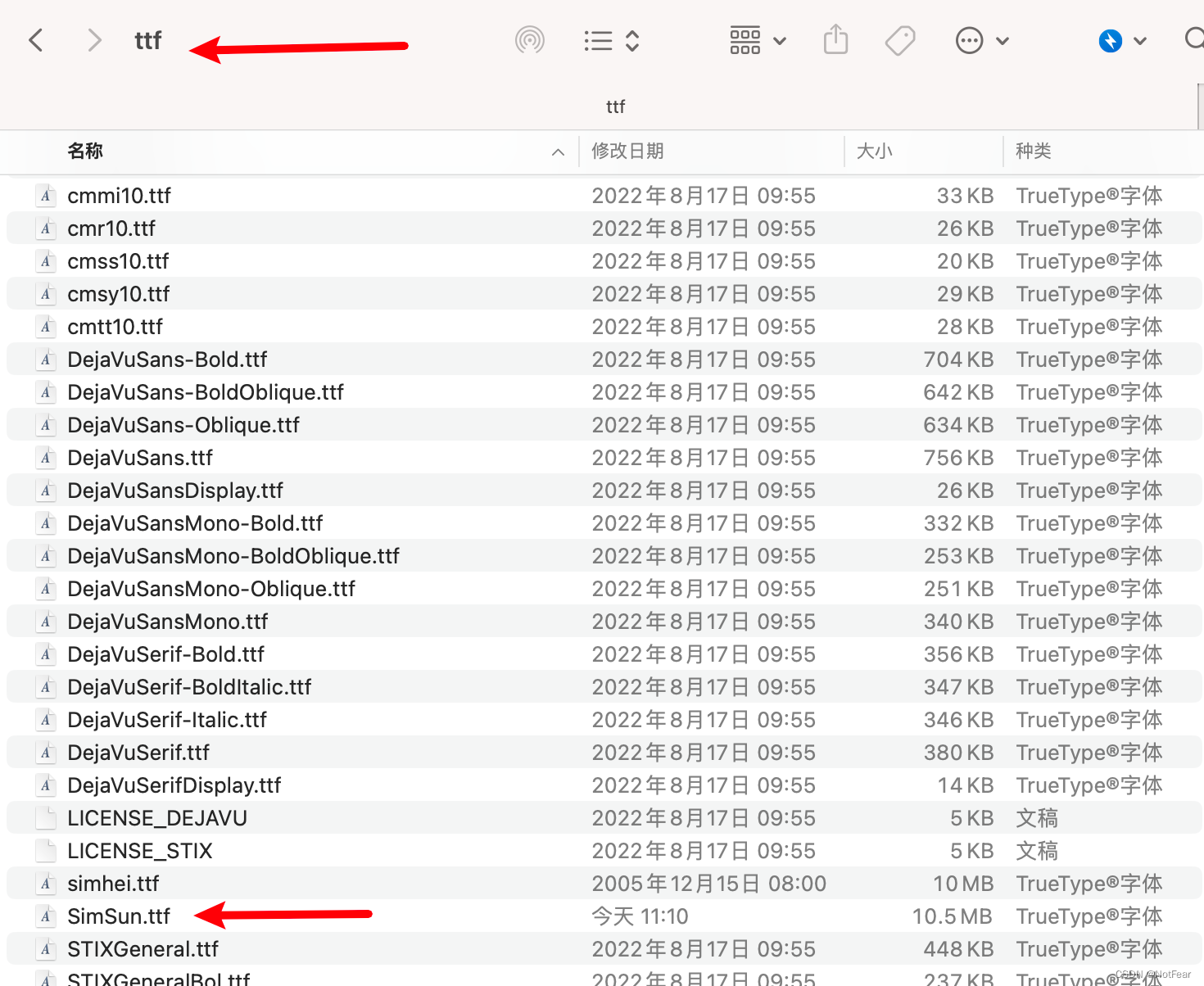Open AirDrop from the toolbar
Image resolution: width=1204 pixels, height=986 pixels.
[530, 40]
